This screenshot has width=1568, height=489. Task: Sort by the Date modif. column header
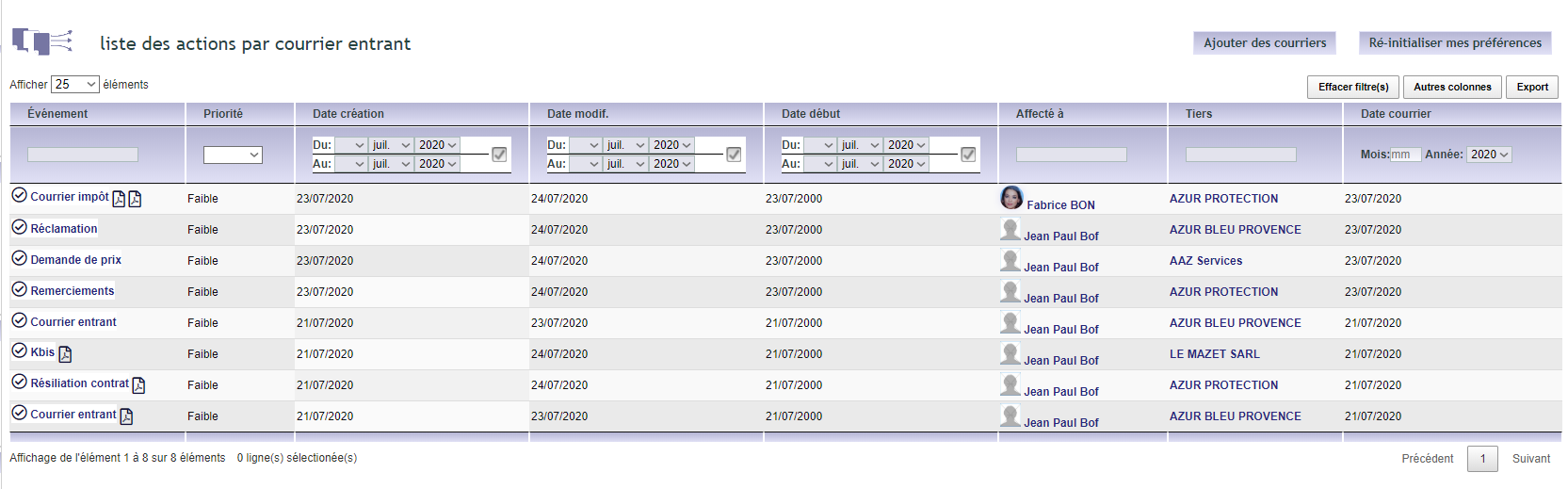tap(646, 113)
